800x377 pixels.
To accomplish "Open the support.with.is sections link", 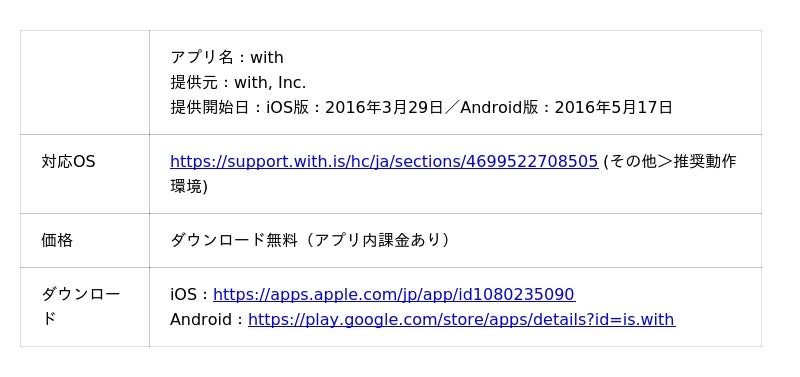I will [384, 161].
